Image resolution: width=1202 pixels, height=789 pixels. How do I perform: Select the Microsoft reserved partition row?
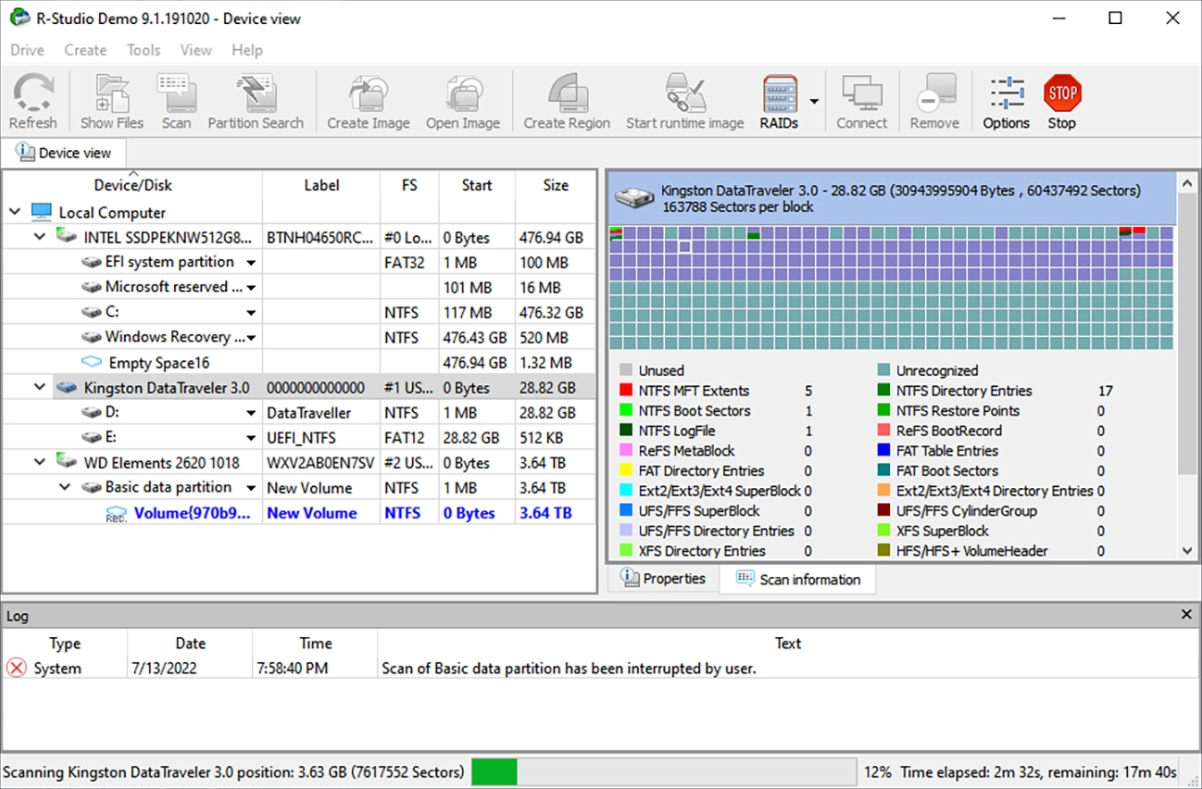point(300,288)
